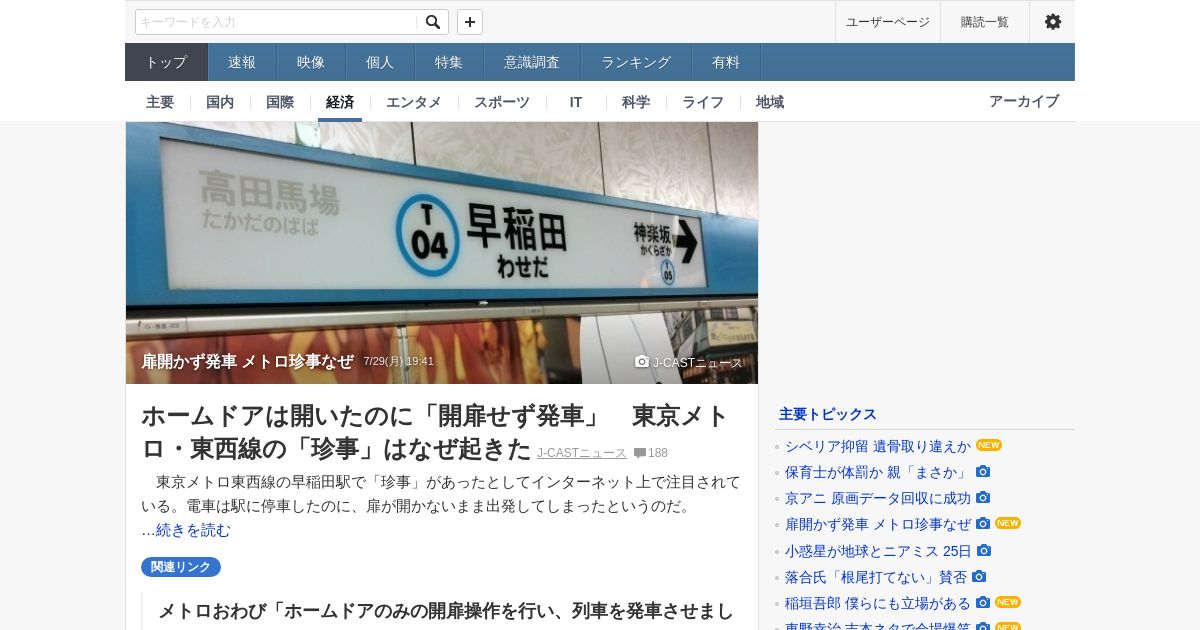The width and height of the screenshot is (1200, 630).
Task: Open the 個人 tab
Action: point(380,62)
